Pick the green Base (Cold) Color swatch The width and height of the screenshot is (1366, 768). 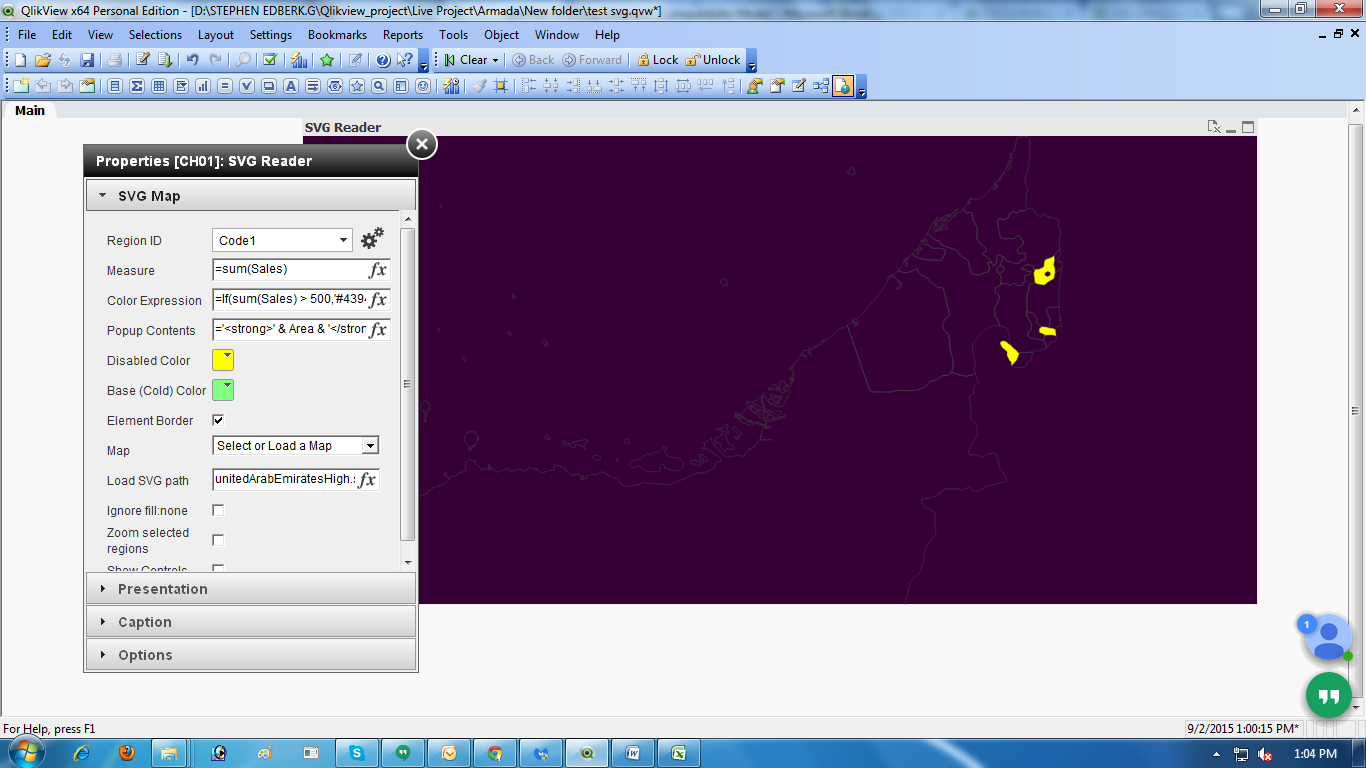pos(223,390)
